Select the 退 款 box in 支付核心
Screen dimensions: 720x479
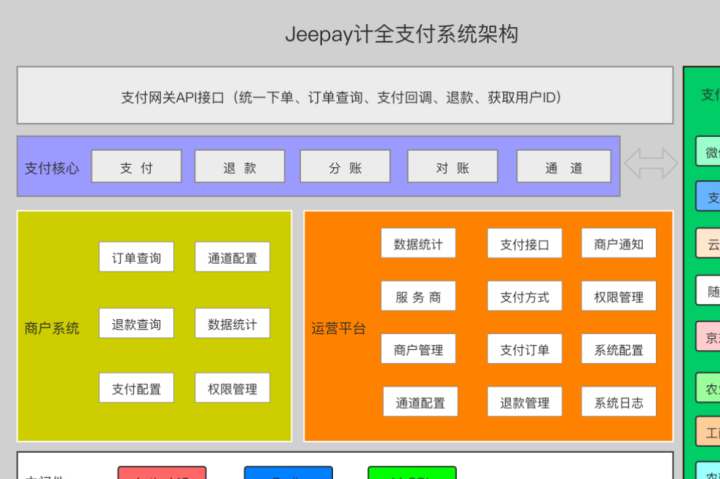click(240, 166)
